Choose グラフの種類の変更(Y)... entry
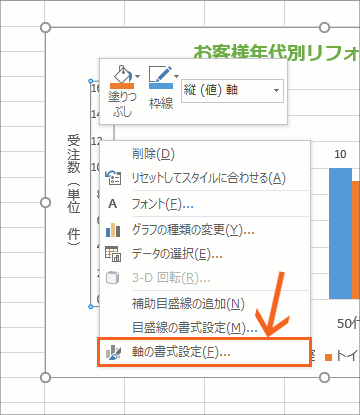The width and height of the screenshot is (360, 415). point(205,230)
